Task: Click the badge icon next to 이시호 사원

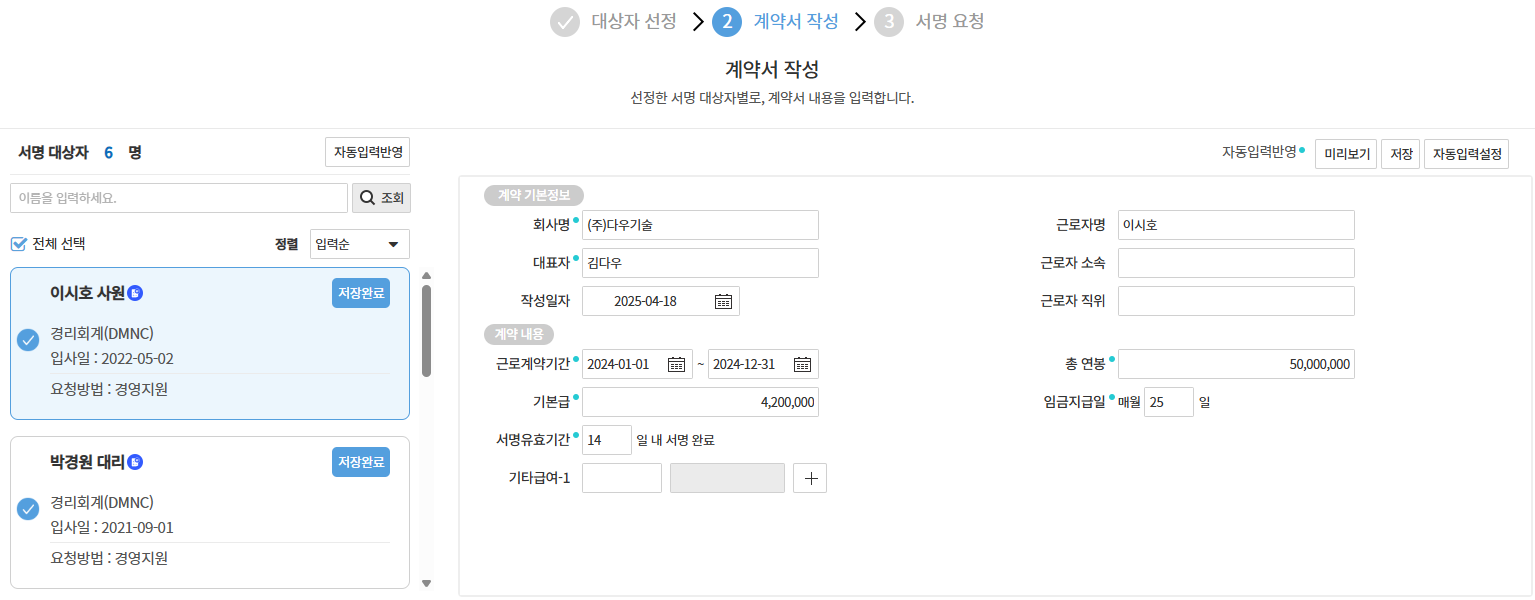Action: 136,293
